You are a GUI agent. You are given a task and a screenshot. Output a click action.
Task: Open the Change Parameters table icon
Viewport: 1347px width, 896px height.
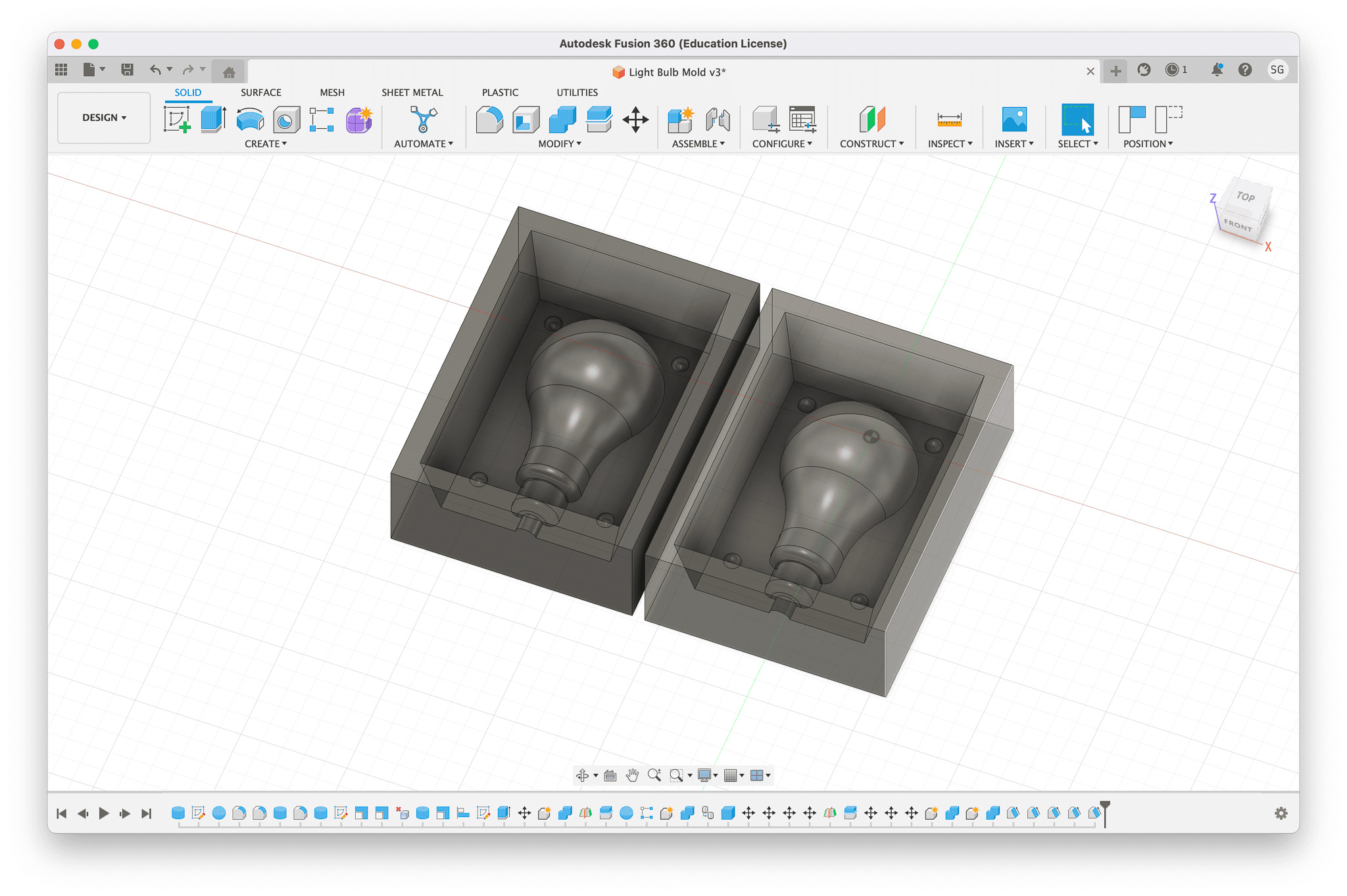802,120
